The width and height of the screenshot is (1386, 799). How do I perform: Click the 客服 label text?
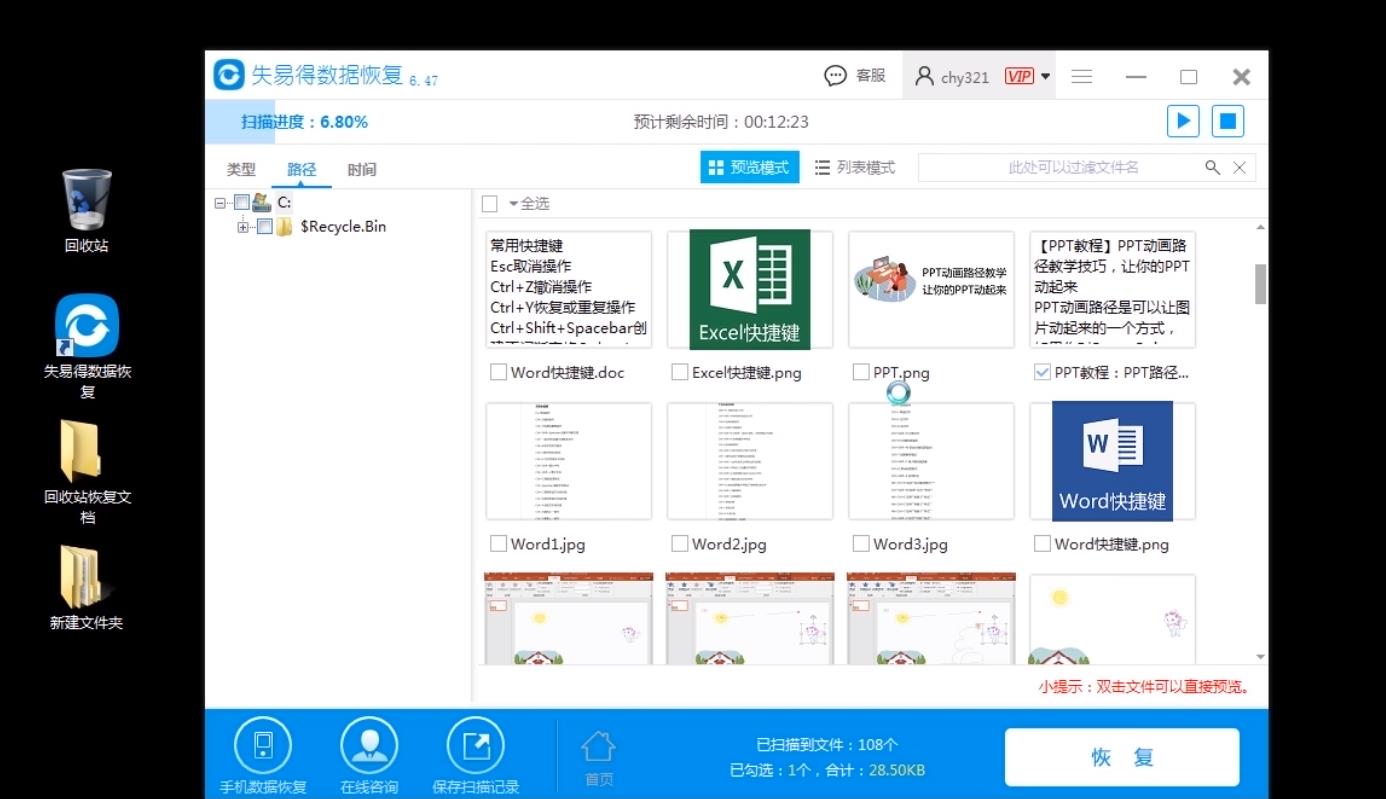(871, 76)
